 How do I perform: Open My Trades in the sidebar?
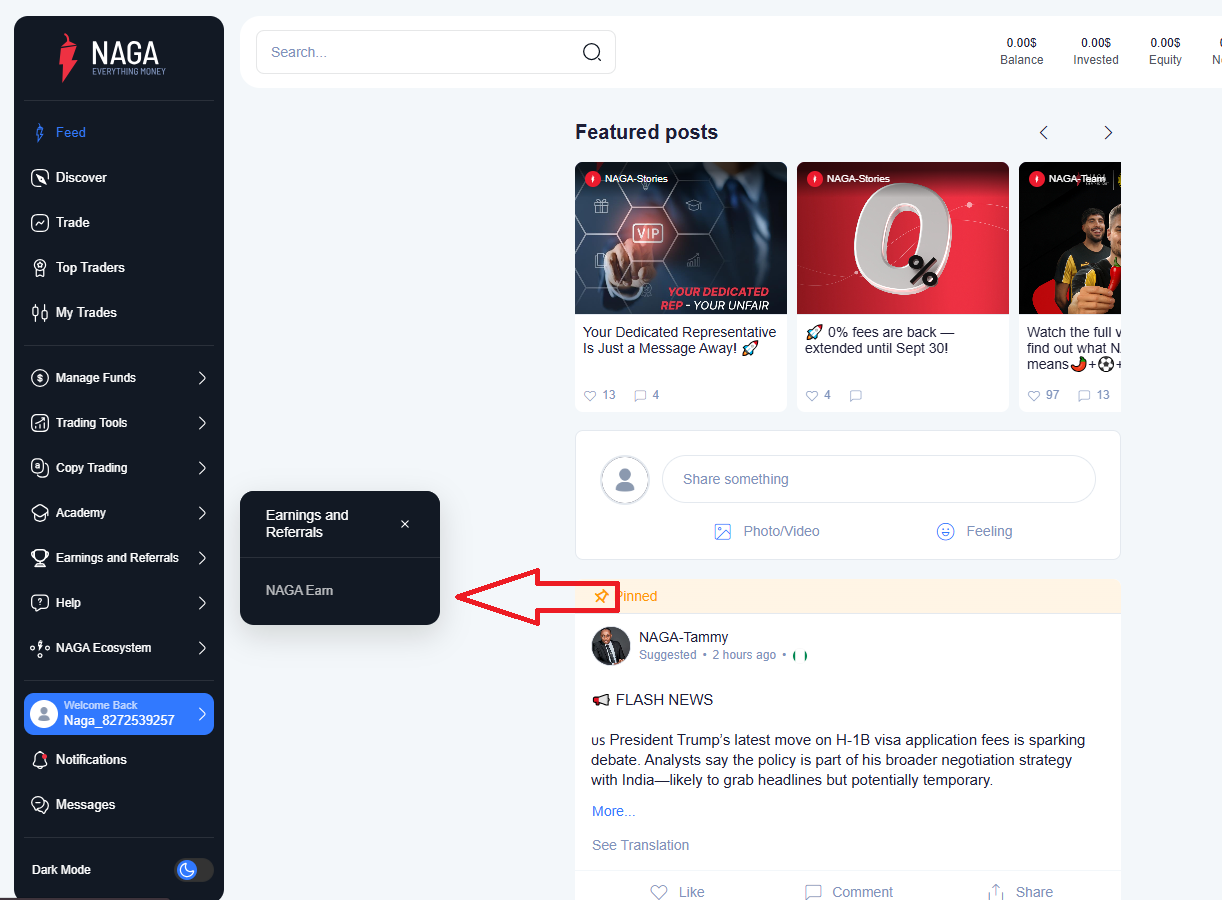[x=86, y=312]
